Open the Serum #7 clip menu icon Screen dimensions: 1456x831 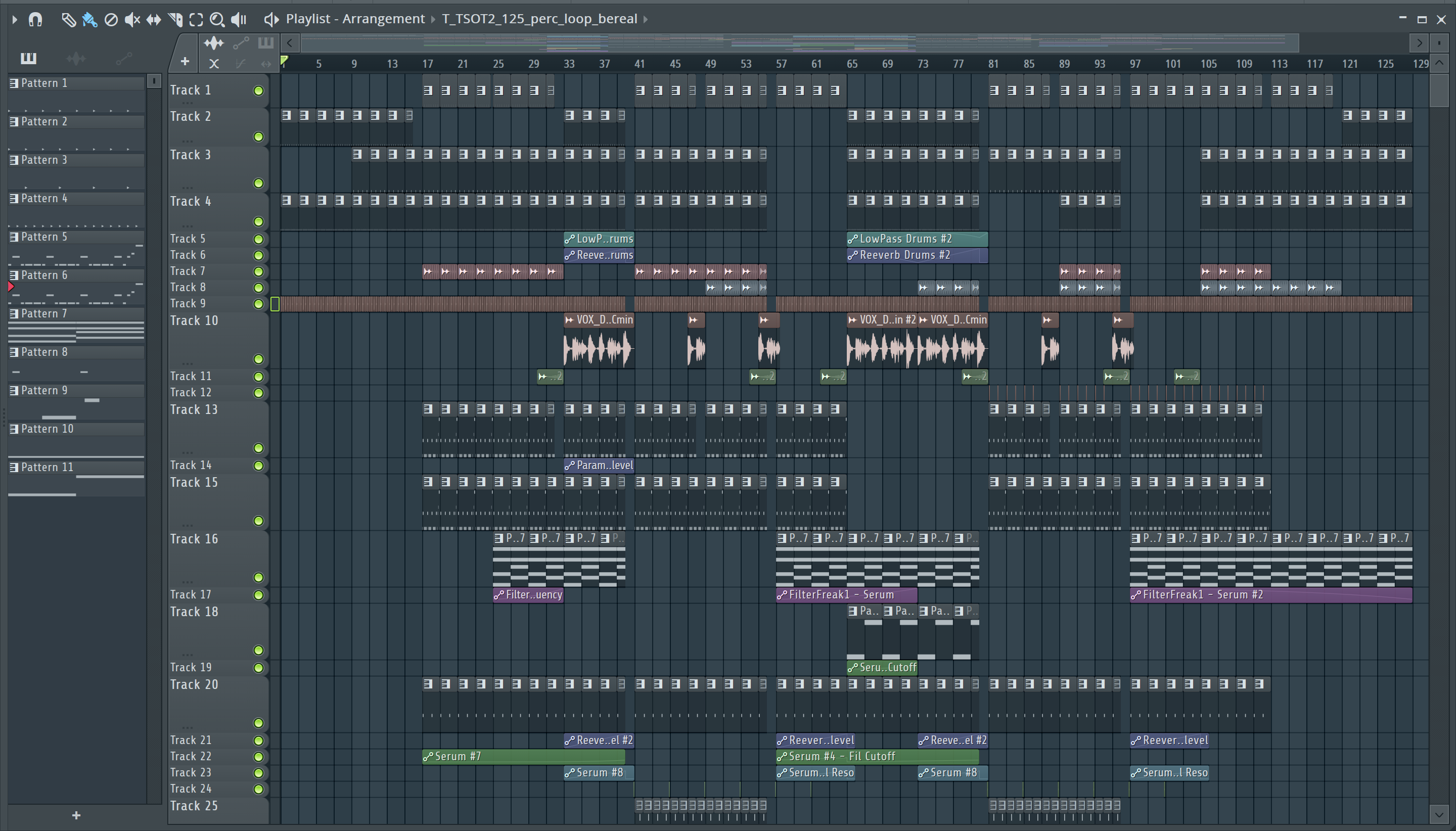tap(428, 757)
